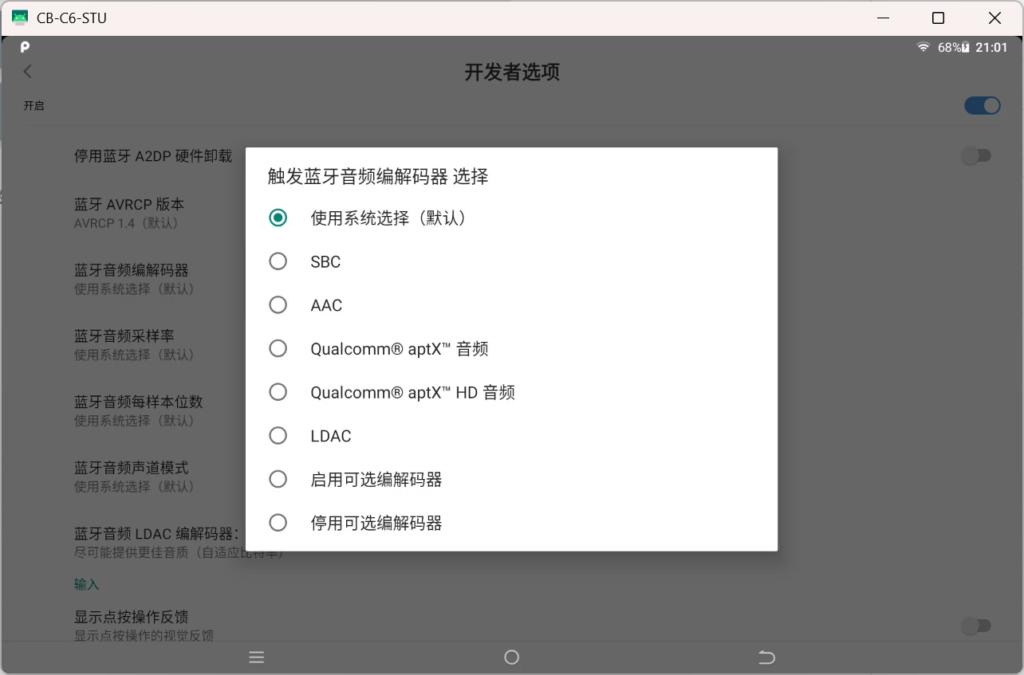Toggle 显示点按操作反馈 switch
The height and width of the screenshot is (675, 1024).
point(976,626)
